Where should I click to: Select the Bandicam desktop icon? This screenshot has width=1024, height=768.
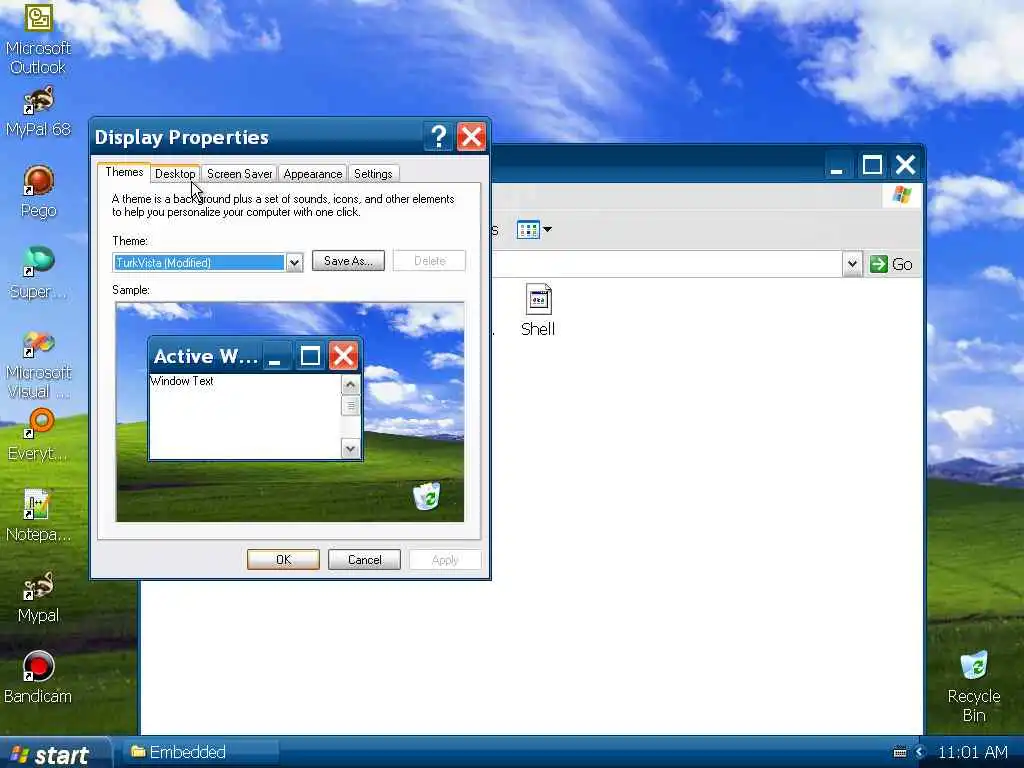tap(38, 678)
